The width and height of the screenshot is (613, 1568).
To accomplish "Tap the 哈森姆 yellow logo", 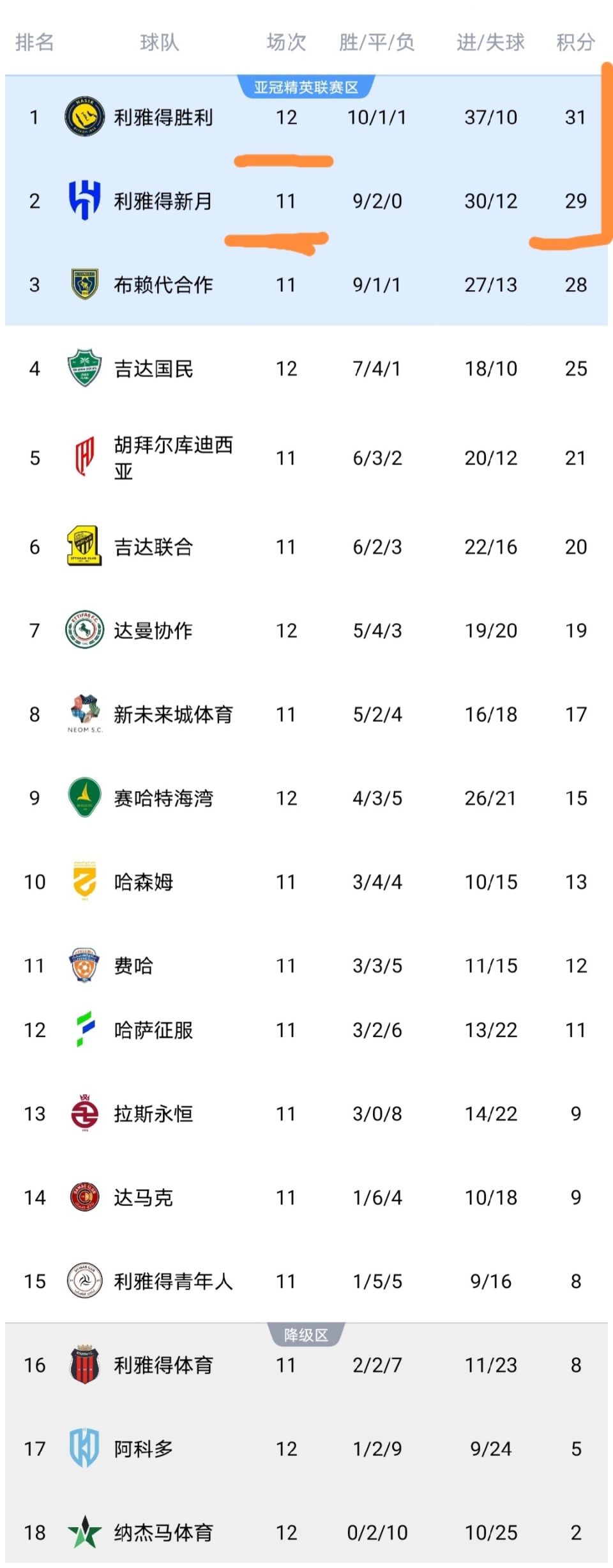I will tap(84, 881).
